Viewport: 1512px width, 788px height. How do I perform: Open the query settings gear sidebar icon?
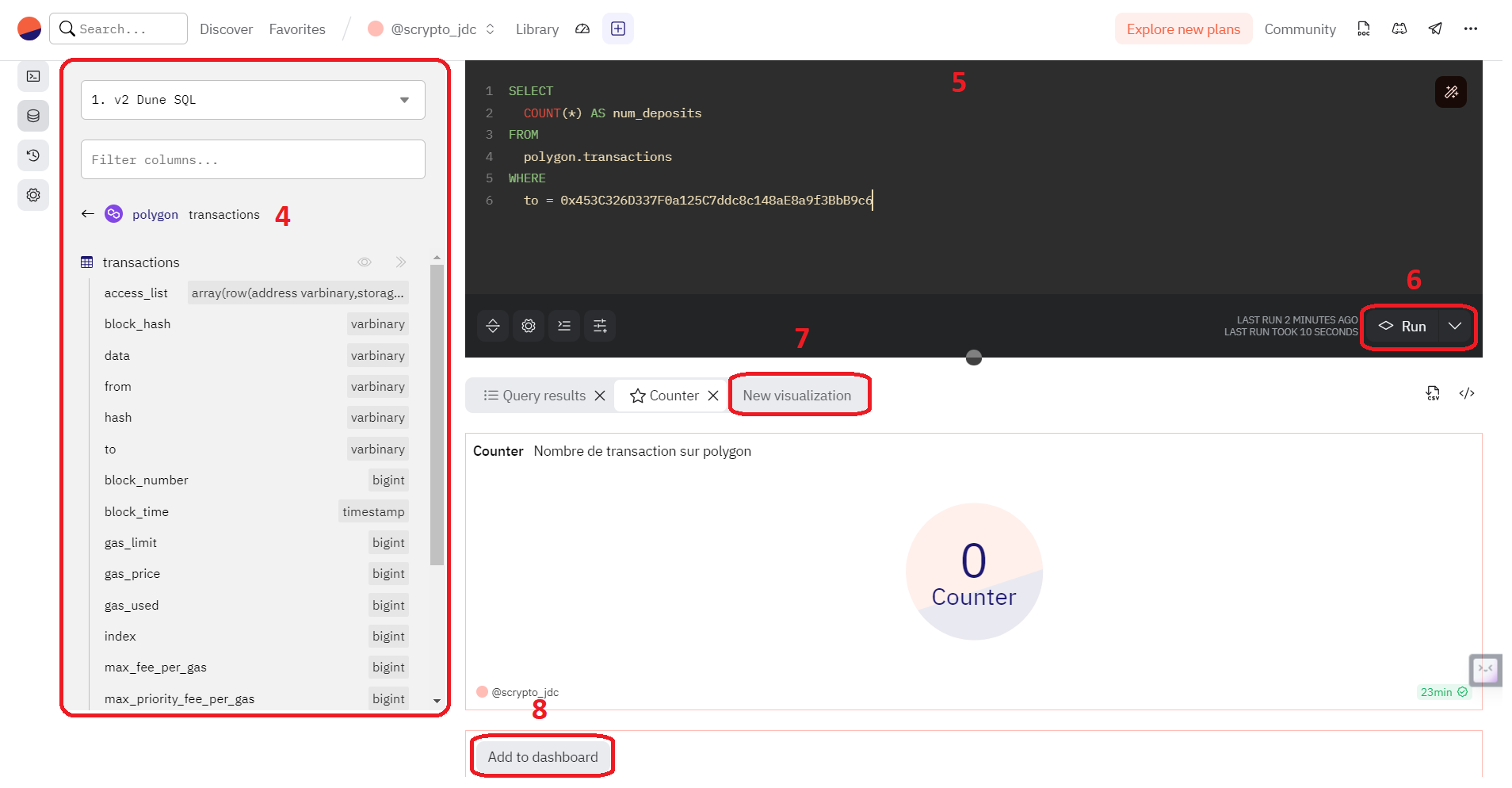(x=33, y=195)
